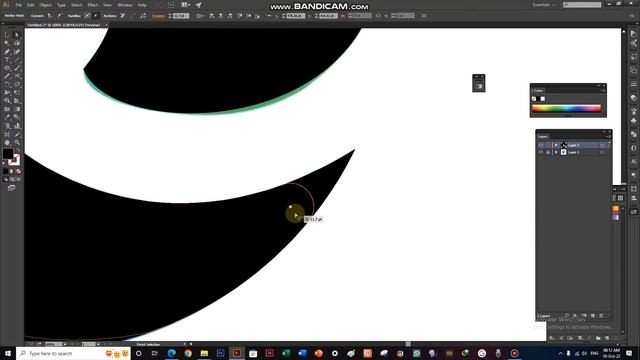Open the Color panel flyout menu
Image resolution: width=640 pixels, height=360 pixels.
pyautogui.click(x=603, y=90)
